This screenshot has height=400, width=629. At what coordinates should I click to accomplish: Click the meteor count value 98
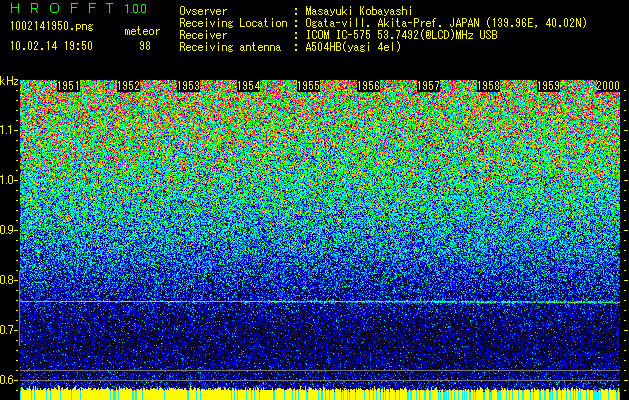pos(145,46)
